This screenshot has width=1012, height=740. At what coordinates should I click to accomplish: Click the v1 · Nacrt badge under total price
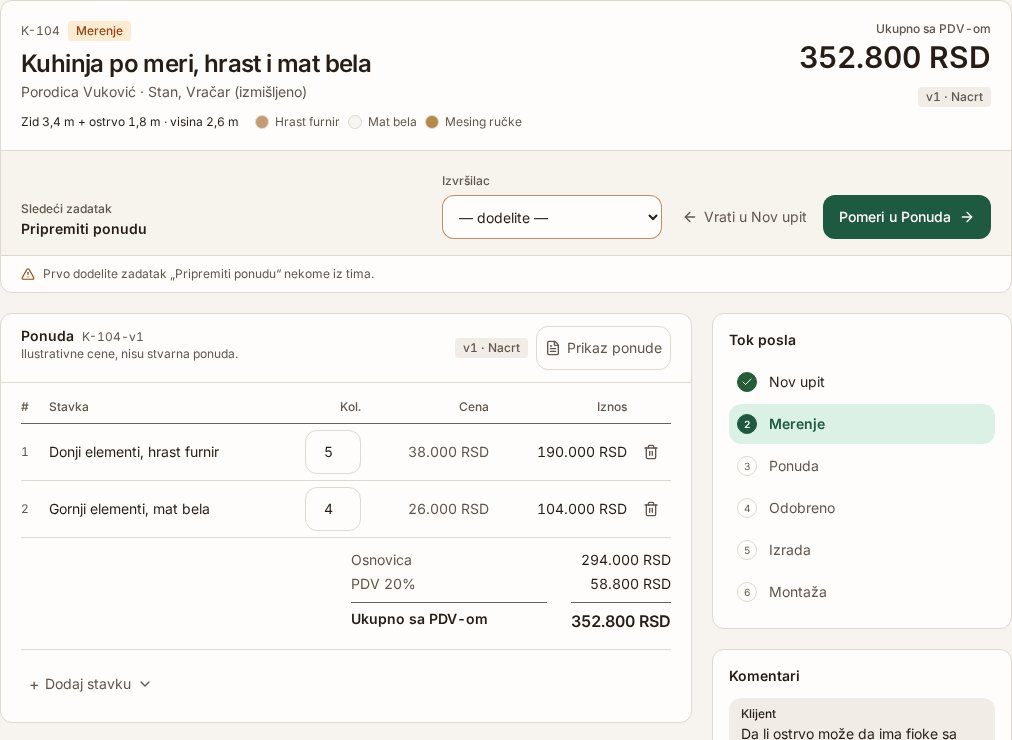point(954,97)
